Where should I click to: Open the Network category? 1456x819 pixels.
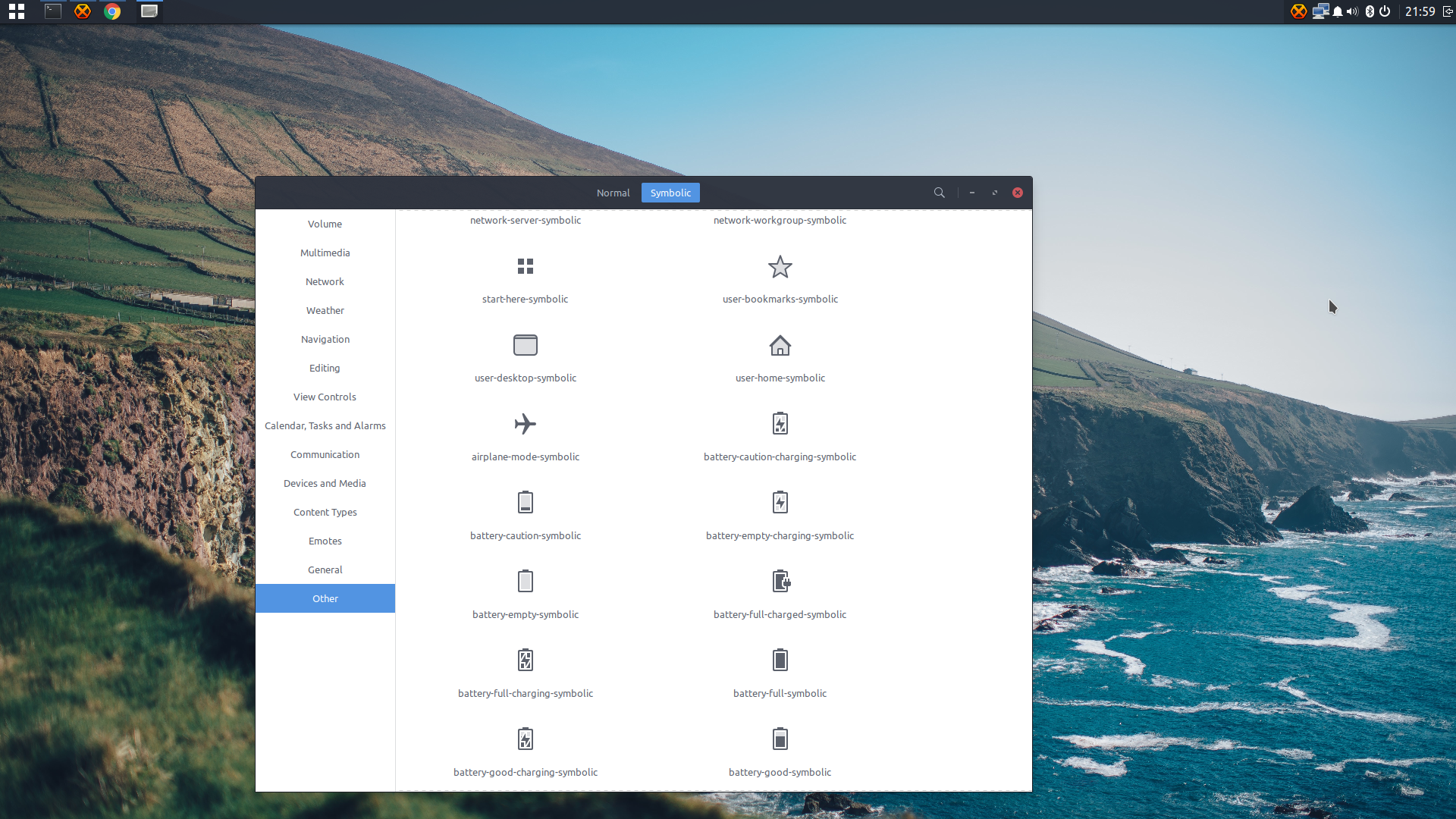325,281
